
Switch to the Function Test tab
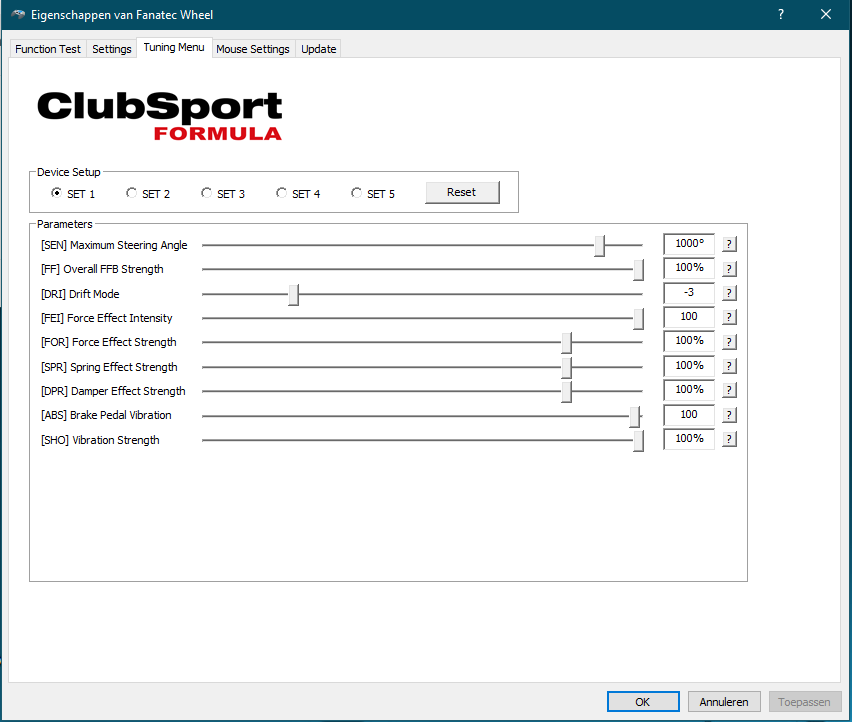click(x=48, y=49)
